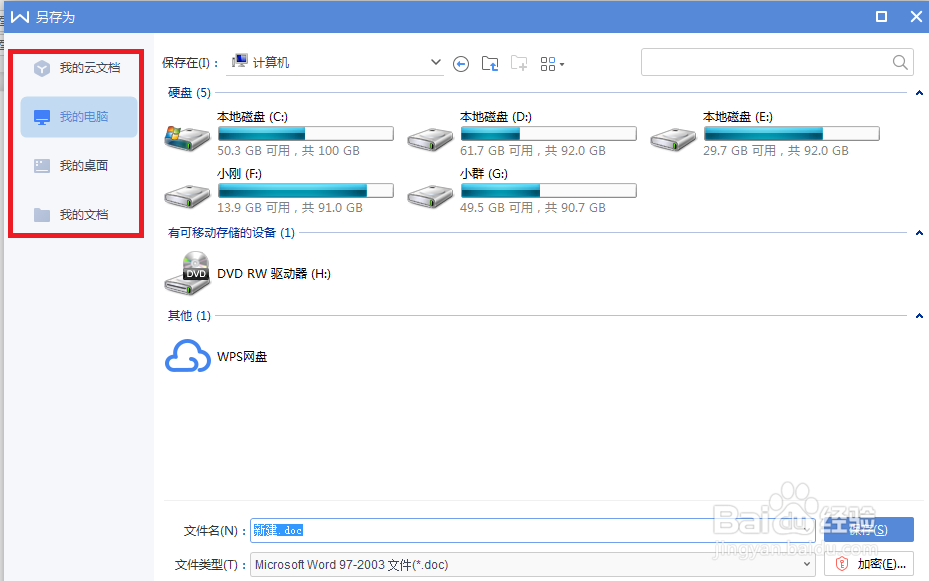Go to 我的桌面 location
The height and width of the screenshot is (581, 929).
point(79,166)
